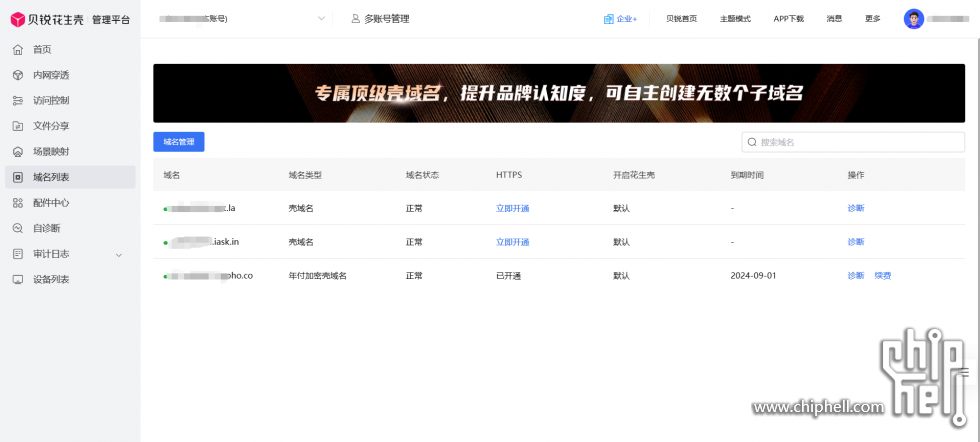
Task: Click the promotional 专属顶级壳域名 banner
Action: pos(559,93)
